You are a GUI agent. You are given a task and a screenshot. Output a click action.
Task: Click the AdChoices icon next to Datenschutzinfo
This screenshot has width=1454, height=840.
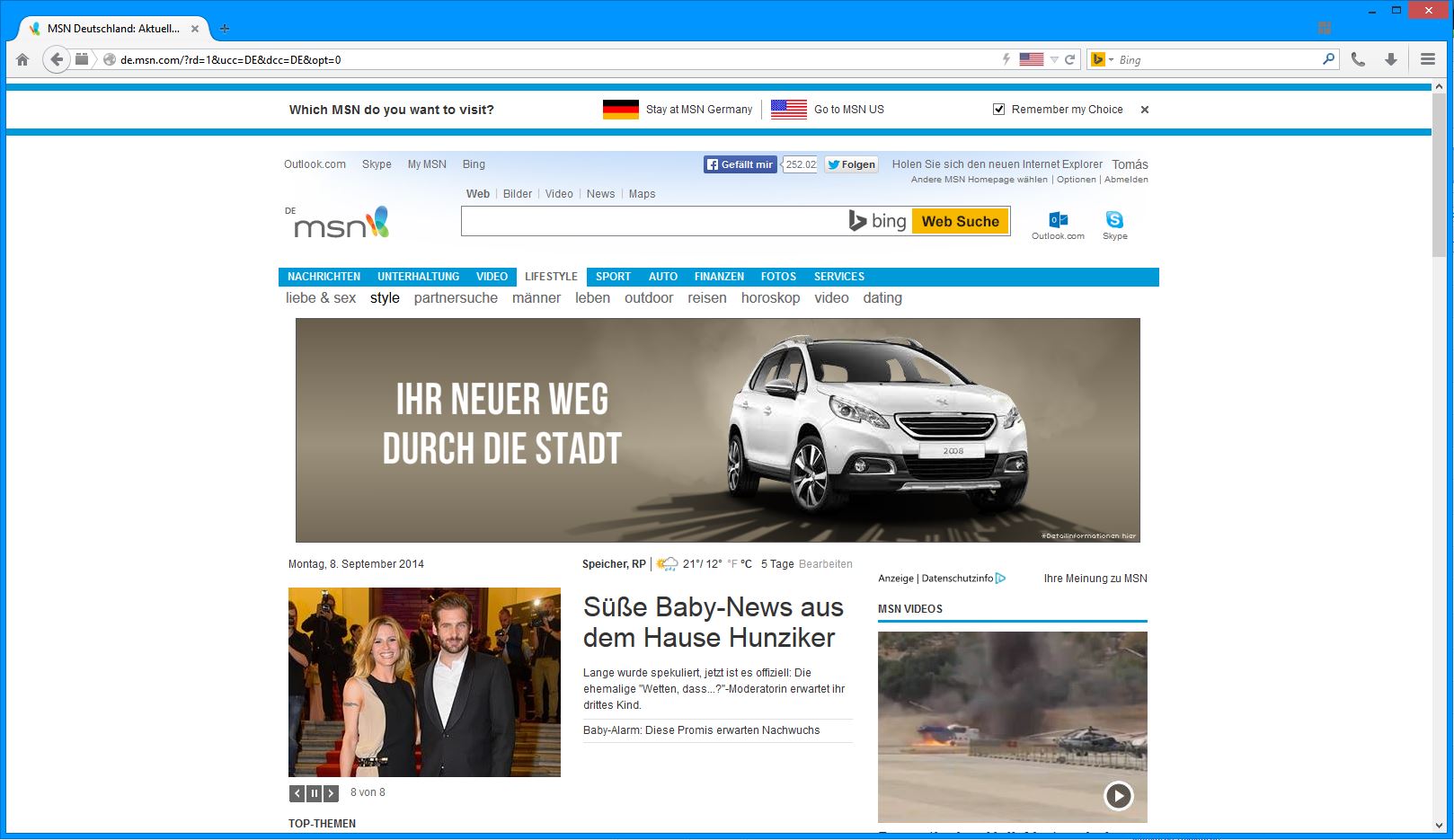pos(1001,579)
